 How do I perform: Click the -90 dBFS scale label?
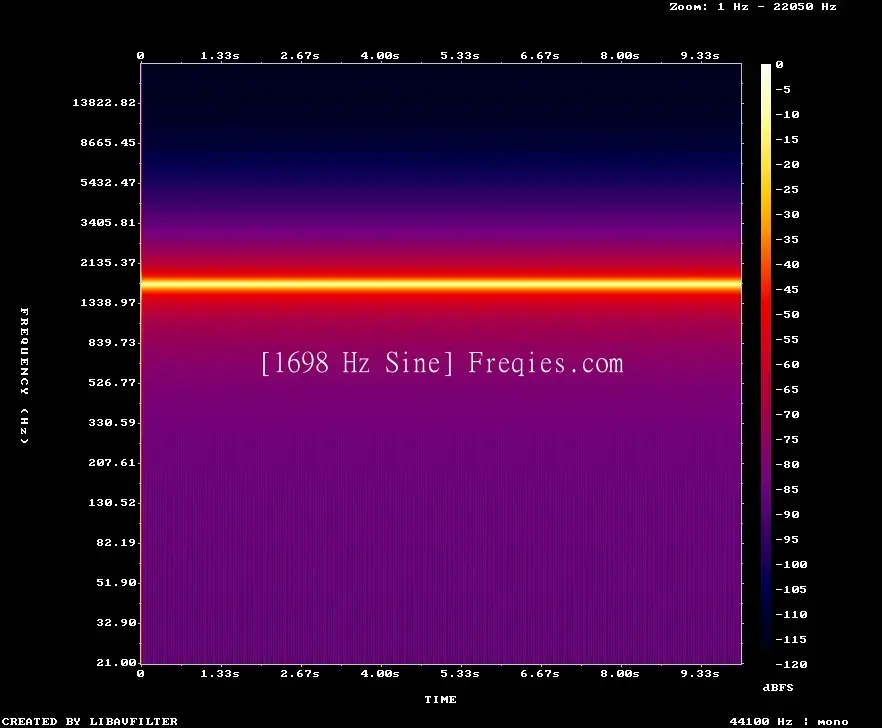[787, 514]
